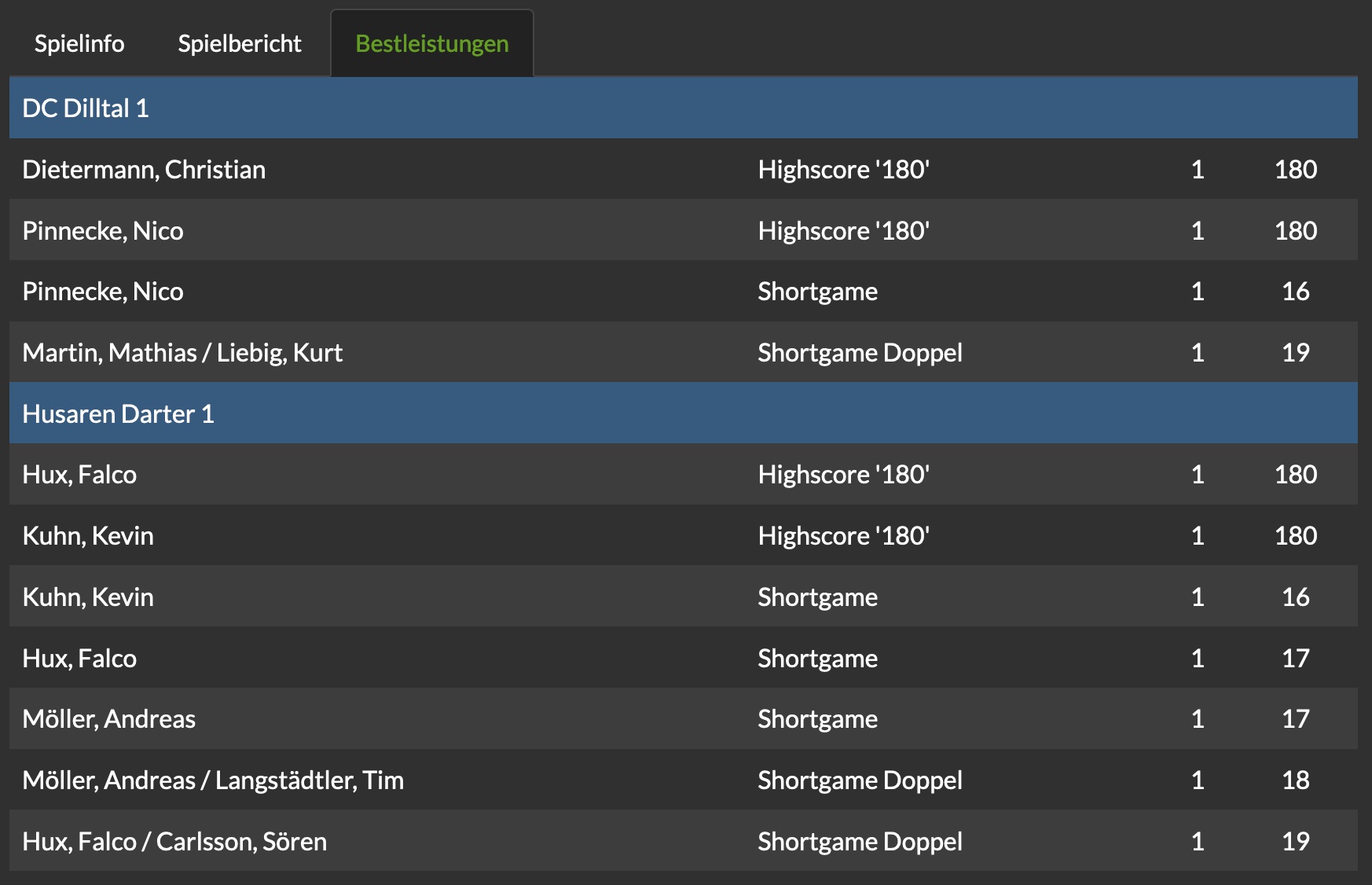This screenshot has width=1372, height=885.
Task: Click the DC Dilltal 1 team header
Action: [x=684, y=108]
